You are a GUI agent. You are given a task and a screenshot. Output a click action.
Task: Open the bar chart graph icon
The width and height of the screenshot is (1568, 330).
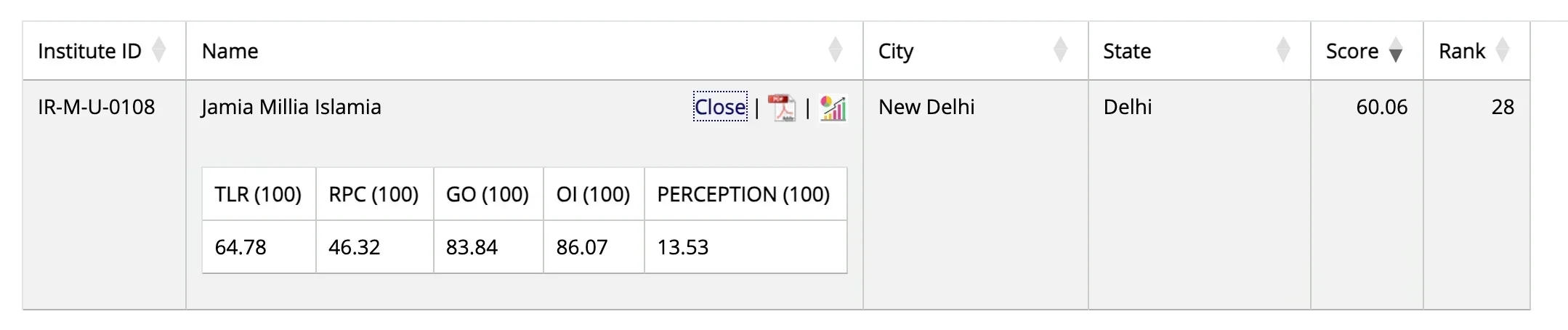click(833, 108)
